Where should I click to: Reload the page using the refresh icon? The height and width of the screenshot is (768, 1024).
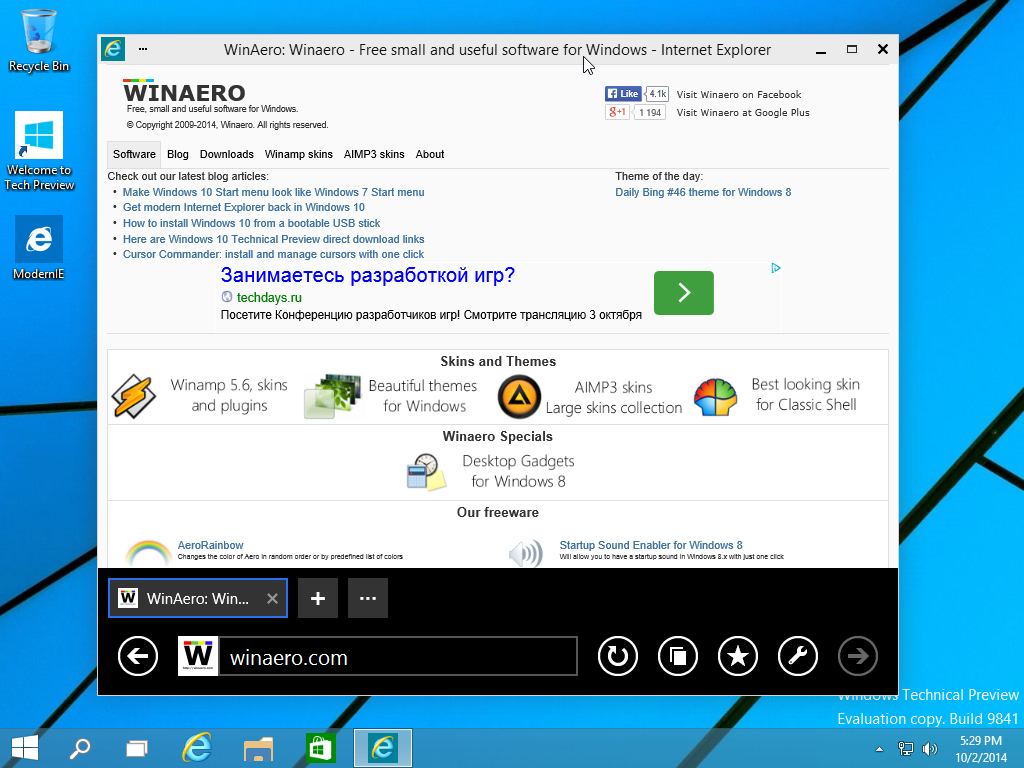pyautogui.click(x=617, y=656)
